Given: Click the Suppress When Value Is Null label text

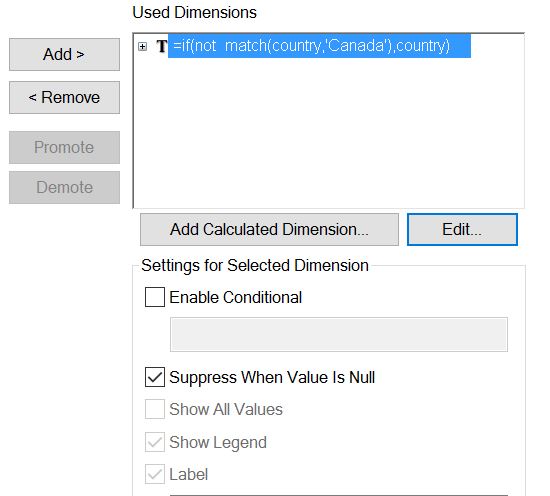Looking at the screenshot, I should (x=272, y=377).
